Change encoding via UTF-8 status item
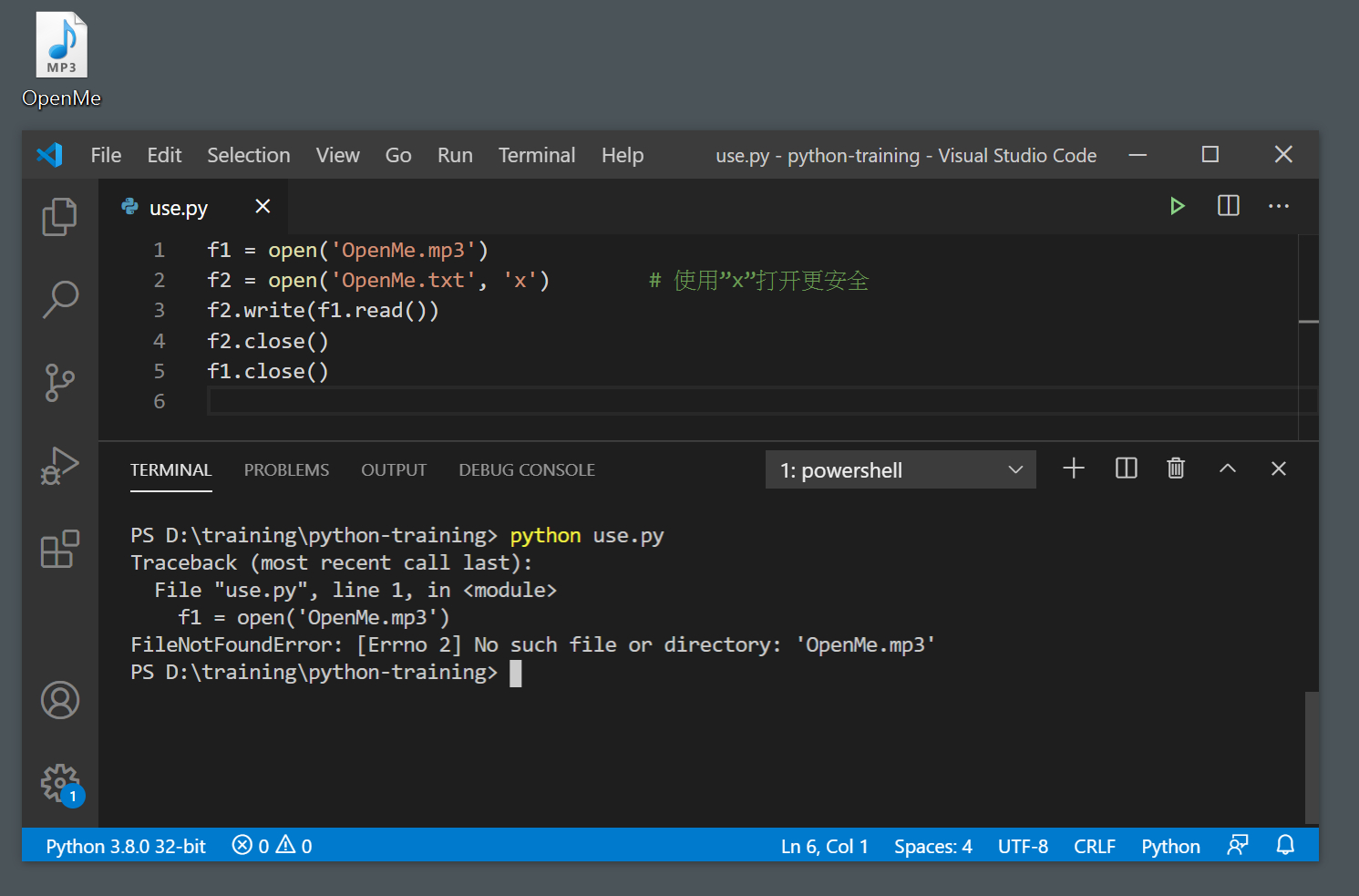 click(x=1023, y=846)
